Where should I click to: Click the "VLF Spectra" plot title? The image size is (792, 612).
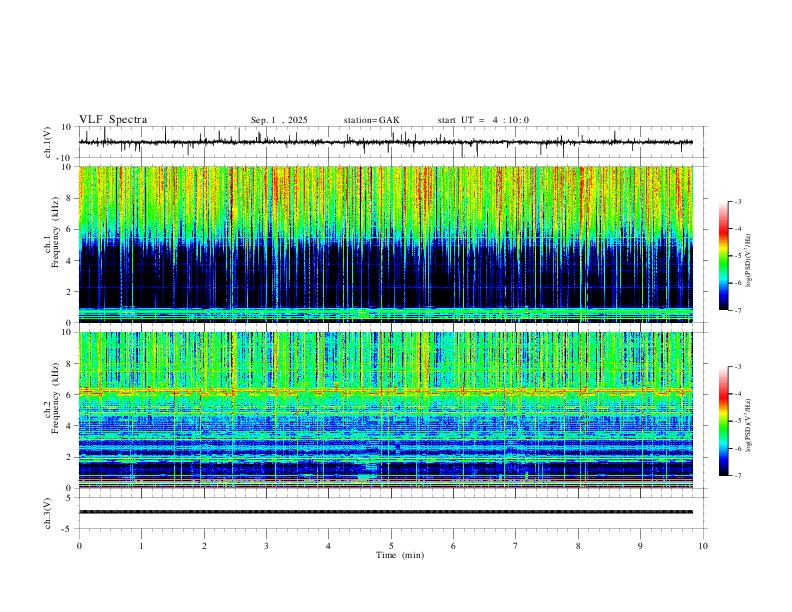click(x=113, y=120)
